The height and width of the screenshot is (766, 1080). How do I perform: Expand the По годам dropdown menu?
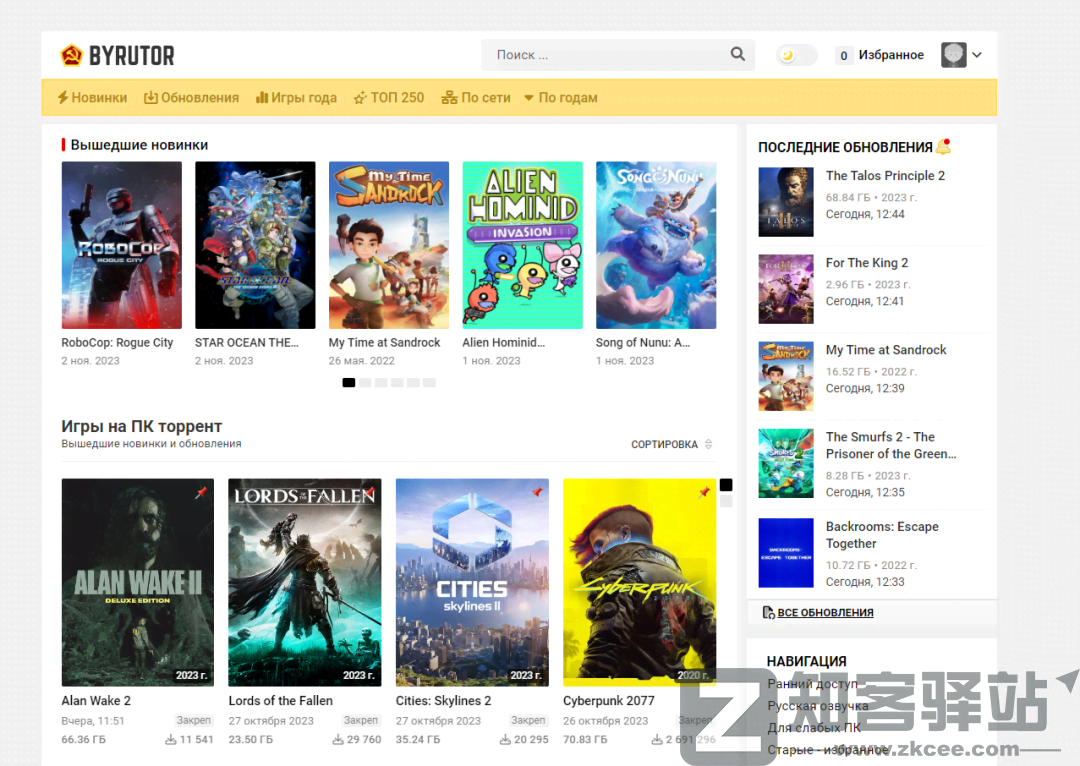pyautogui.click(x=561, y=98)
